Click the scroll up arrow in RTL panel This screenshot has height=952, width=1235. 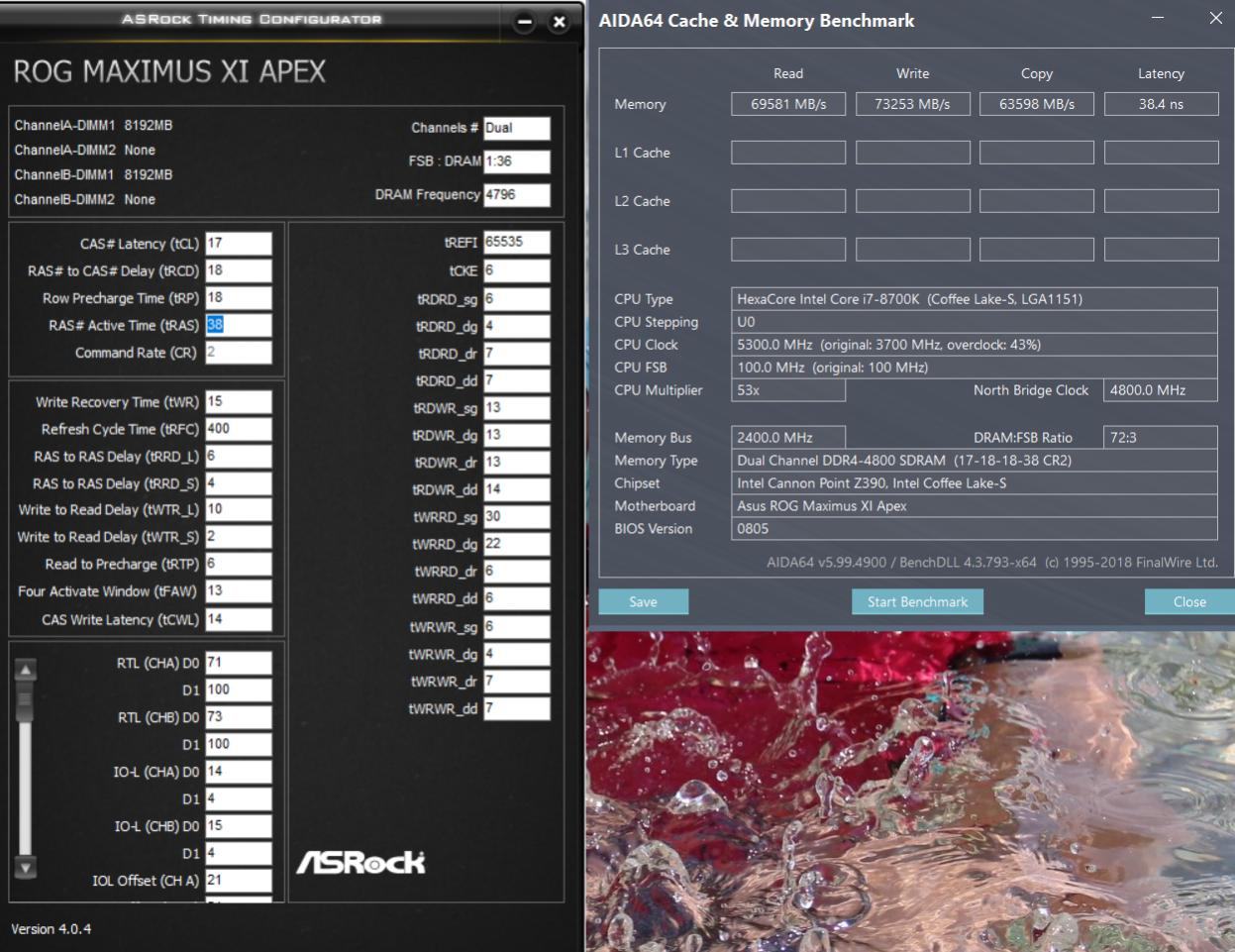[26, 670]
